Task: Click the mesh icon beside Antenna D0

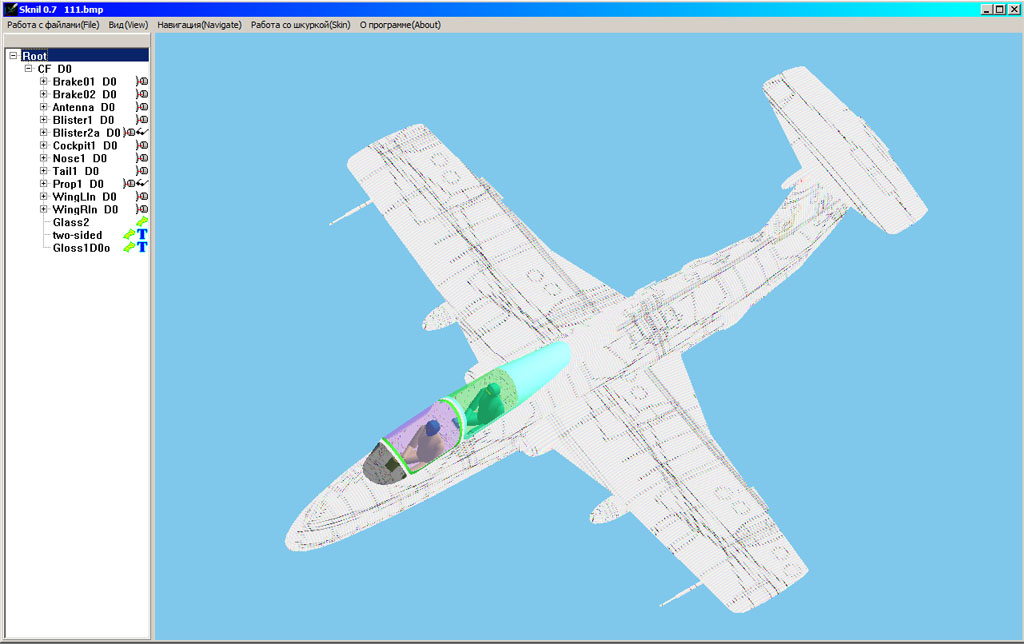Action: click(142, 107)
